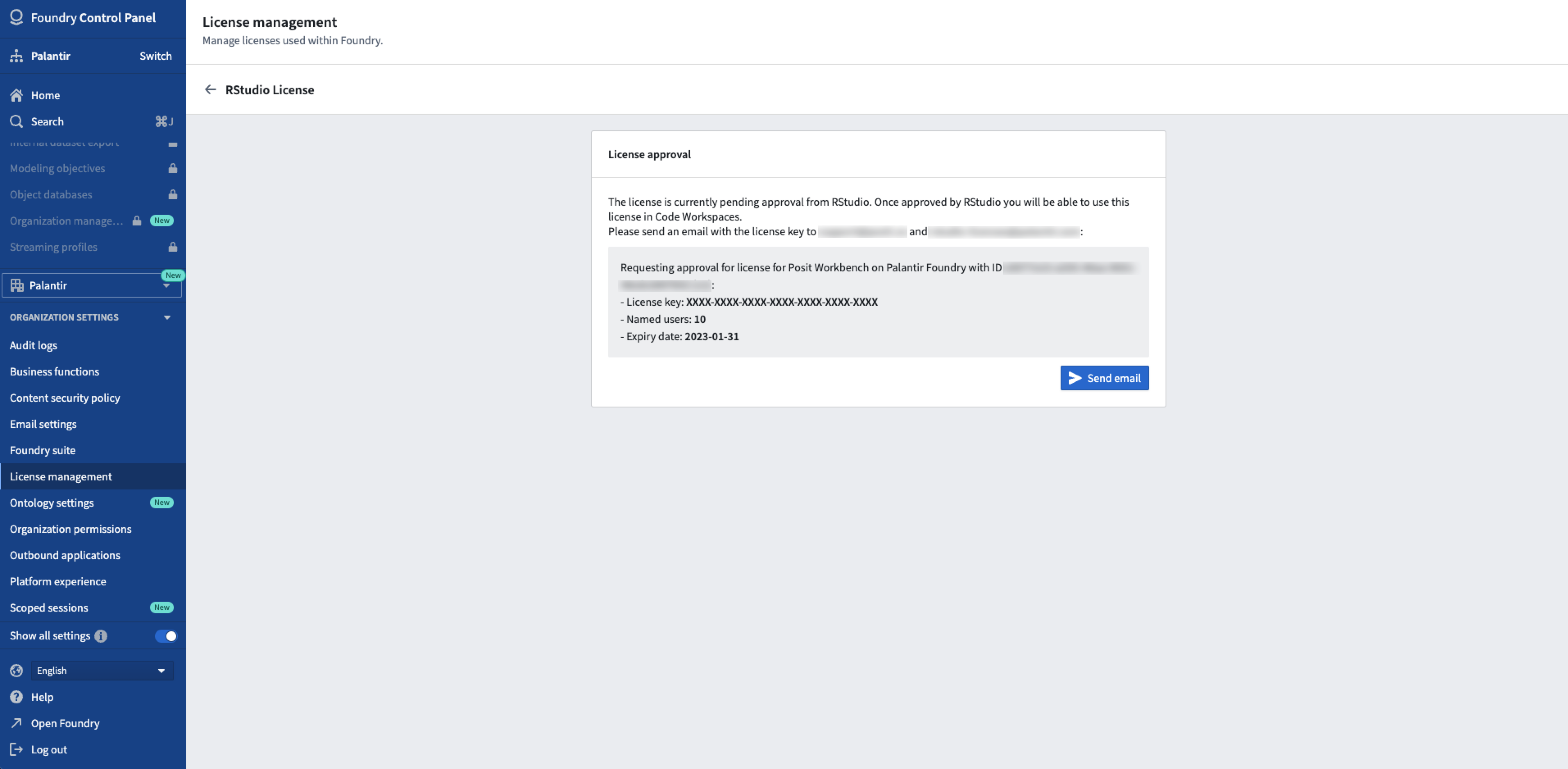Click the lock icon on Modeling objectives
The image size is (1568, 769).
173,168
